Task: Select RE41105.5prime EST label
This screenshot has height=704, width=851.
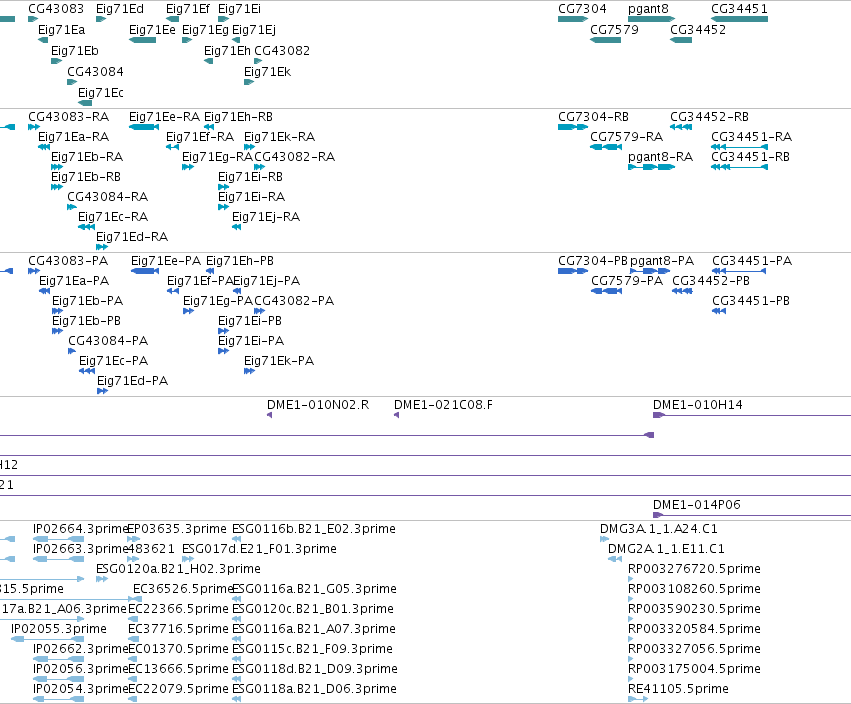Action: (x=678, y=689)
